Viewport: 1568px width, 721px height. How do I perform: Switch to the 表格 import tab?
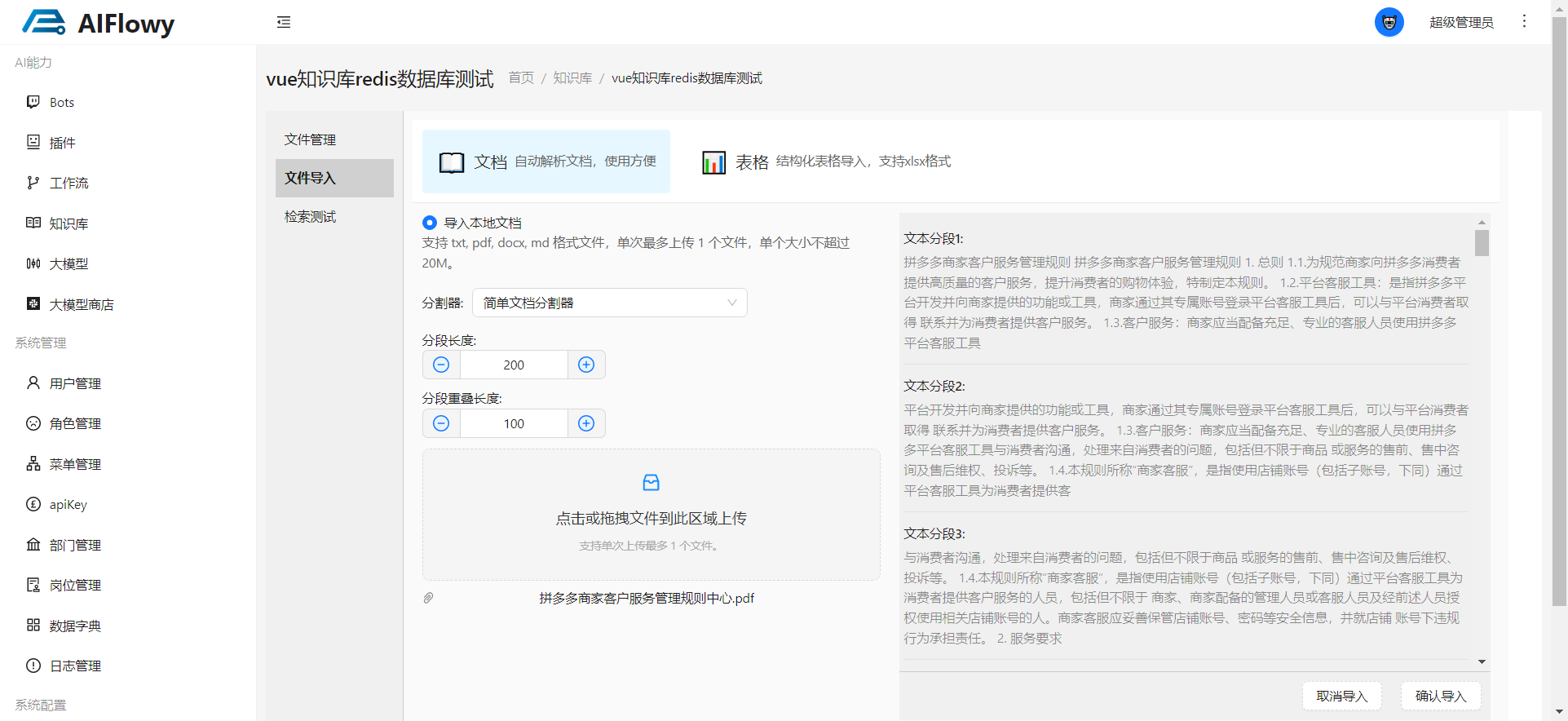pyautogui.click(x=827, y=161)
